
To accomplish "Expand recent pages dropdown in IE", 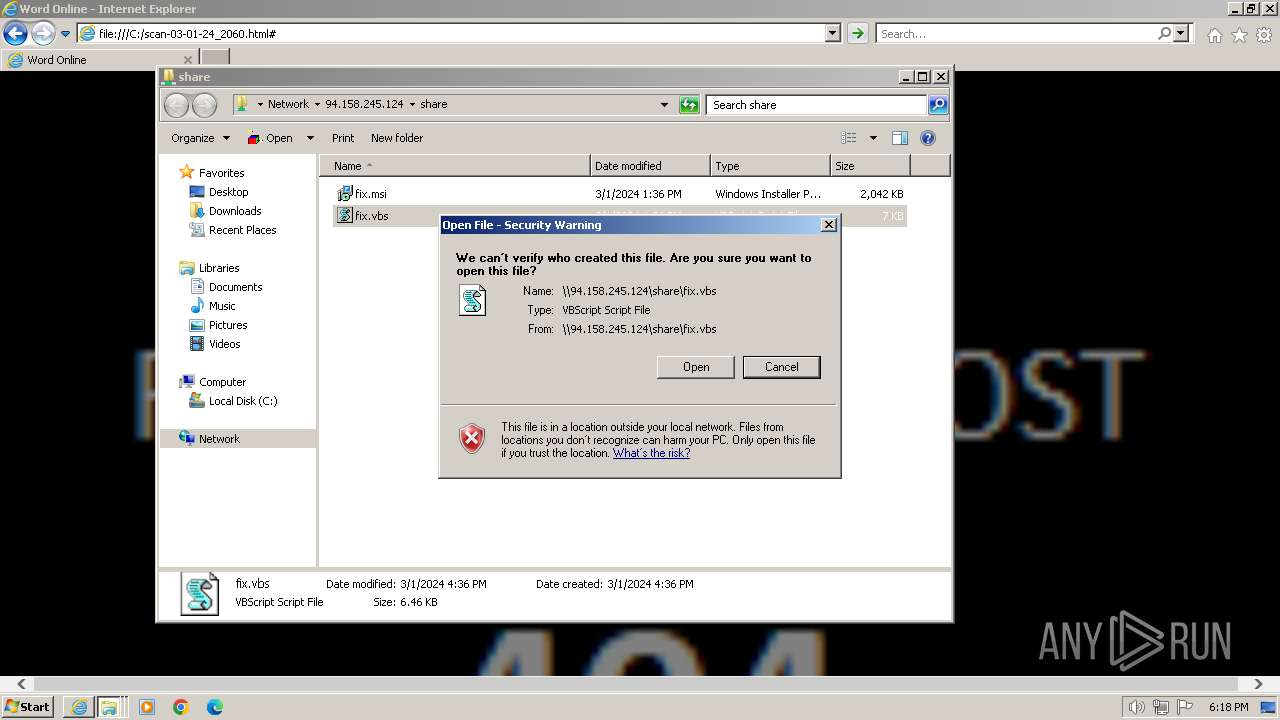I will click(65, 34).
